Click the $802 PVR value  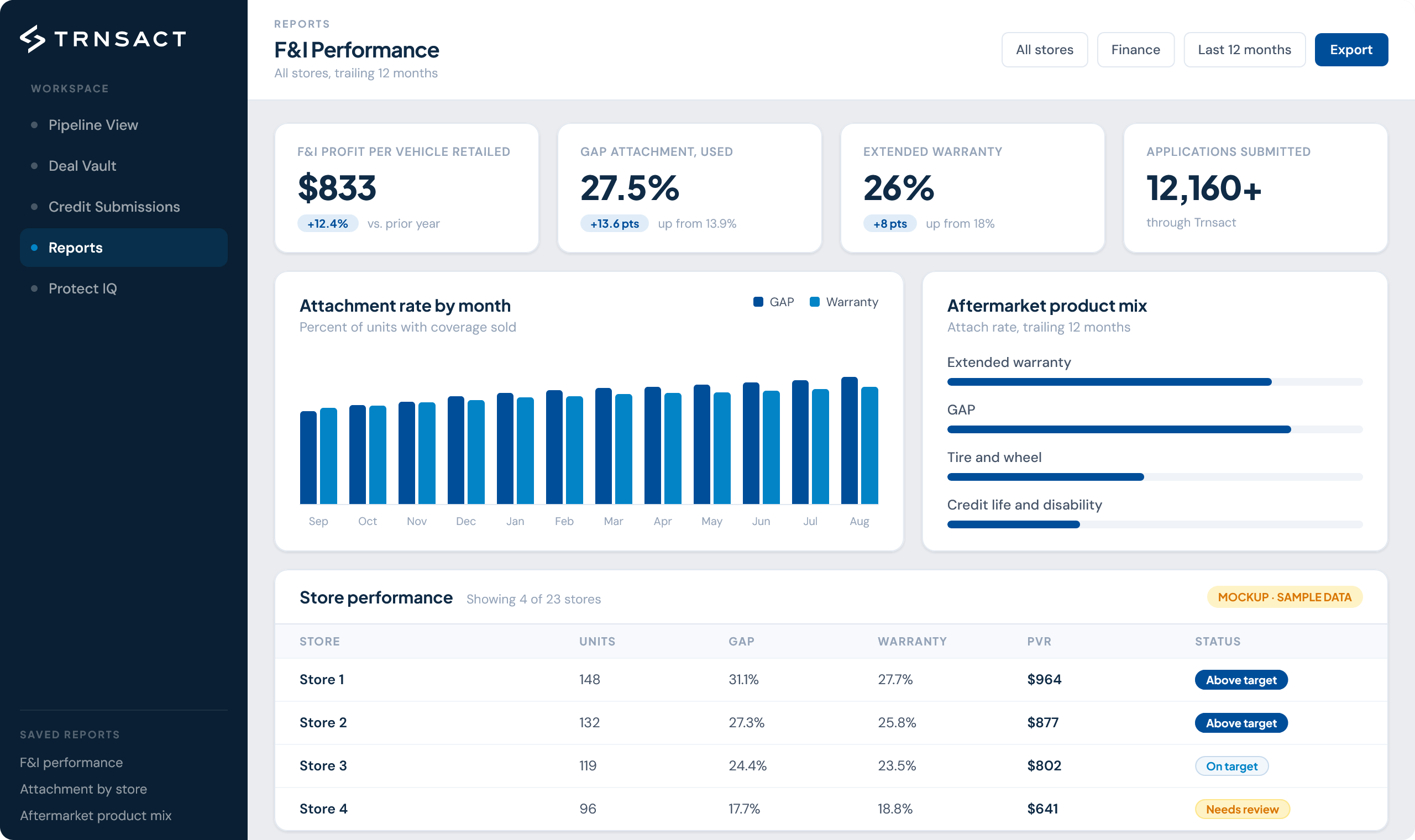pos(1044,766)
